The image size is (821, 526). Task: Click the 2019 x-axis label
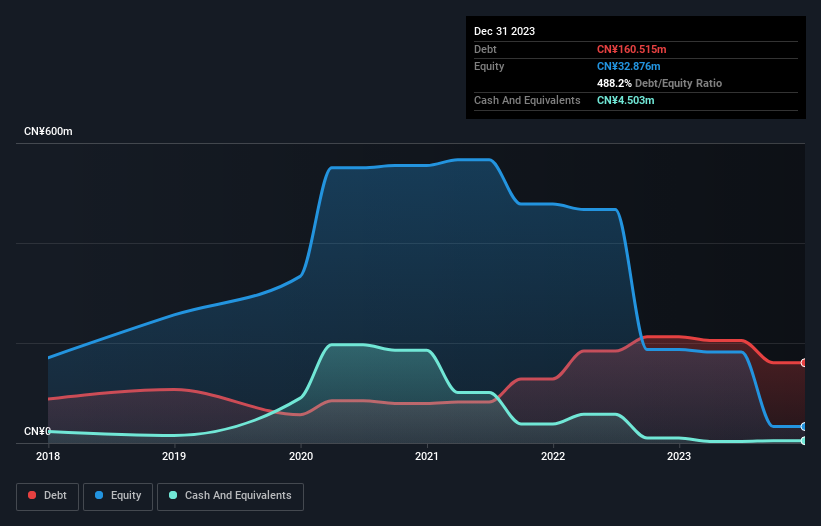pos(174,456)
